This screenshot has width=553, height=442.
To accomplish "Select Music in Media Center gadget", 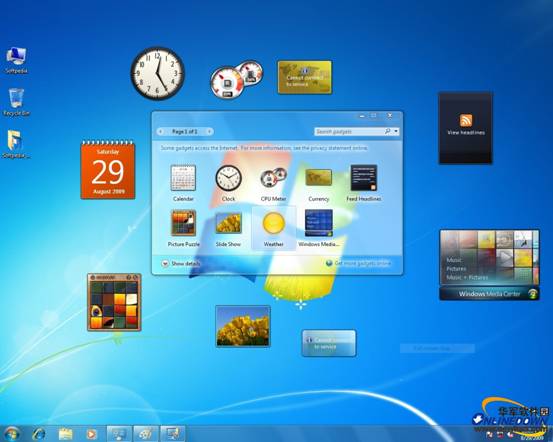I will click(454, 260).
